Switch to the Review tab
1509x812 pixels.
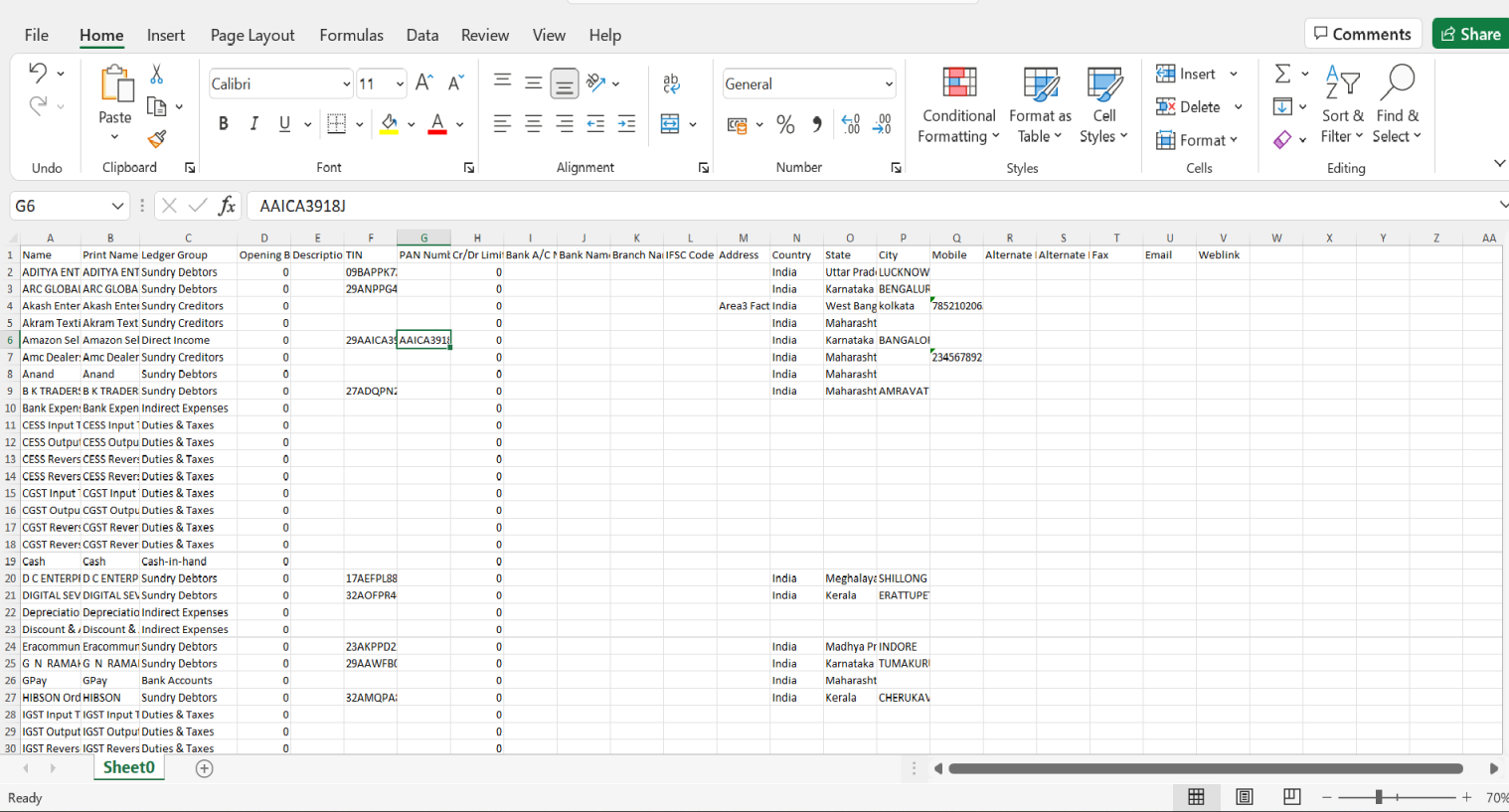coord(485,35)
